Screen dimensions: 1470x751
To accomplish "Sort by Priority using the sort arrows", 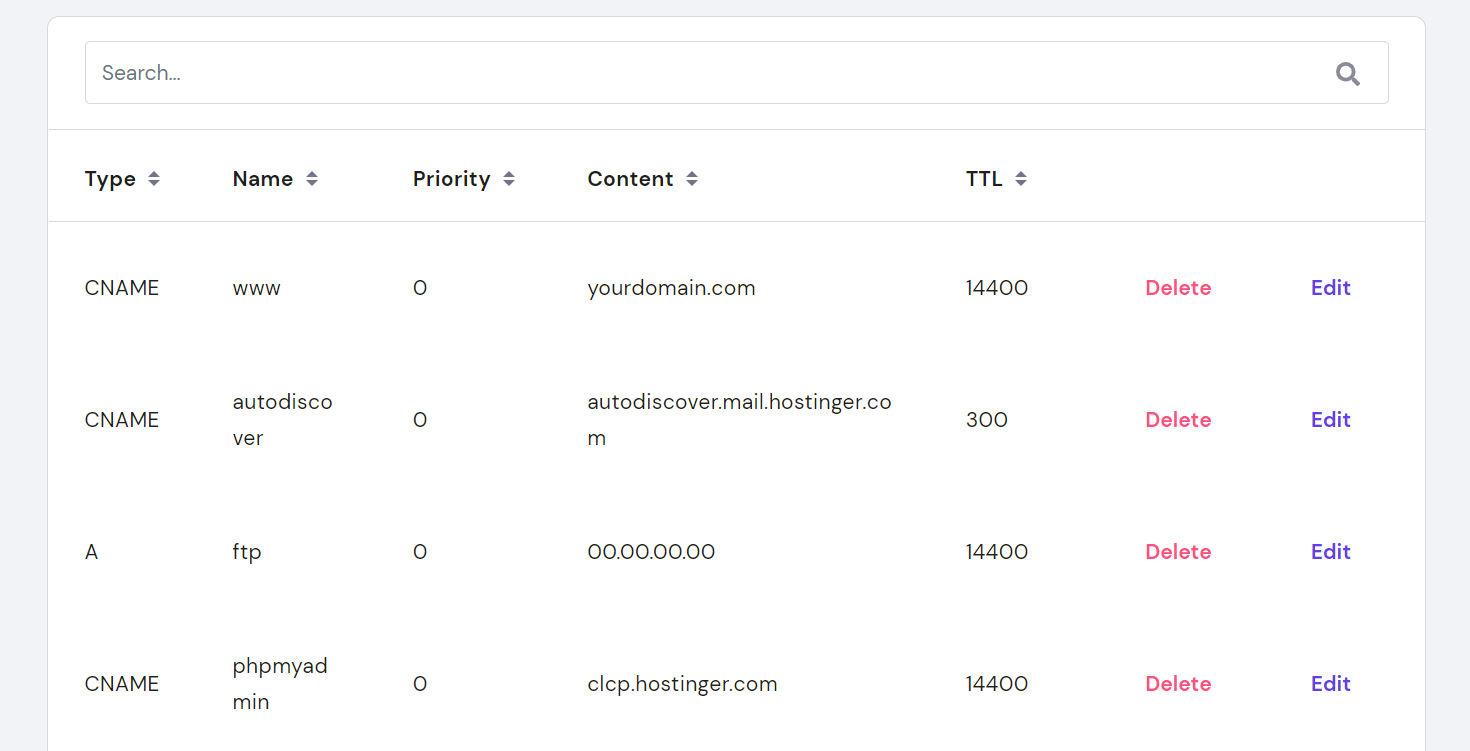I will click(509, 179).
